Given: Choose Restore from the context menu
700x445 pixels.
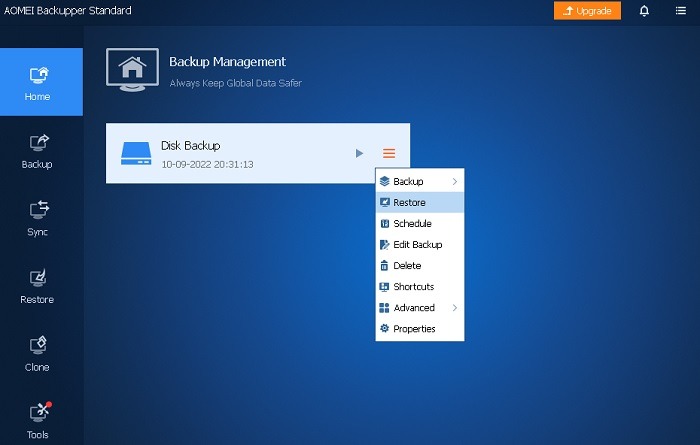Looking at the screenshot, I should pyautogui.click(x=420, y=202).
